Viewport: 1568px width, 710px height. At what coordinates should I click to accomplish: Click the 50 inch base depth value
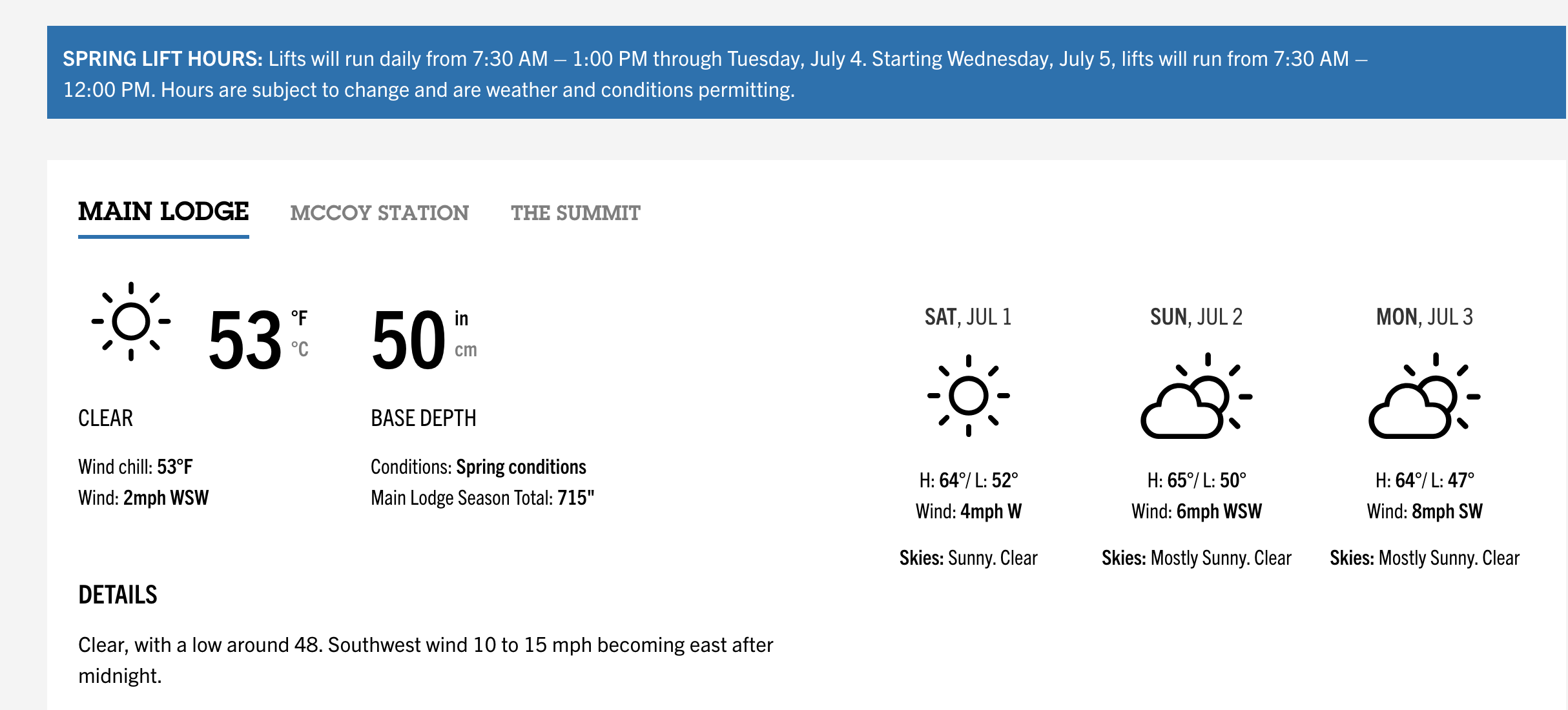click(408, 340)
